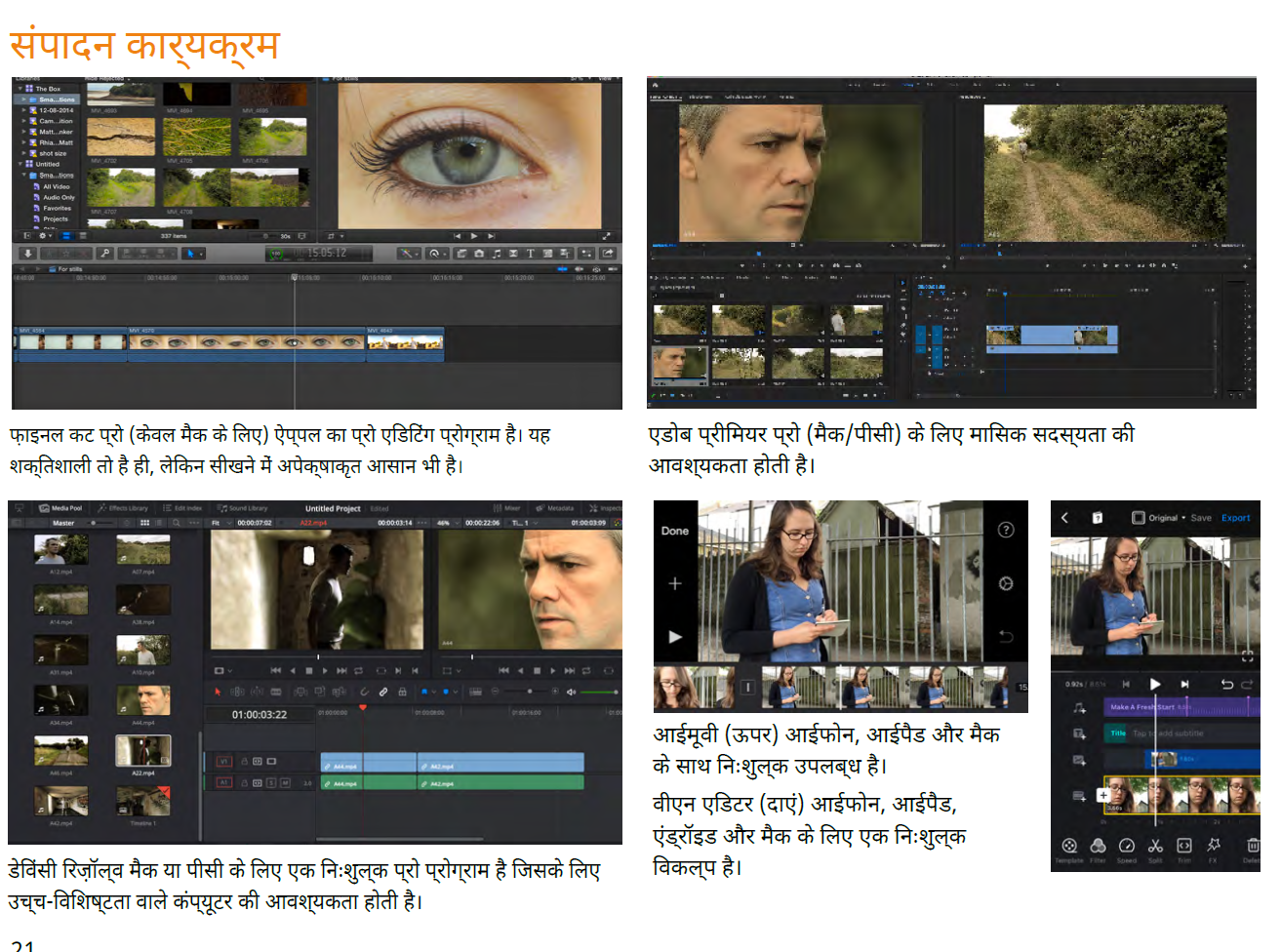1281x952 pixels.
Task: Play the clip in Final Cut Pro viewer
Action: pos(473,236)
